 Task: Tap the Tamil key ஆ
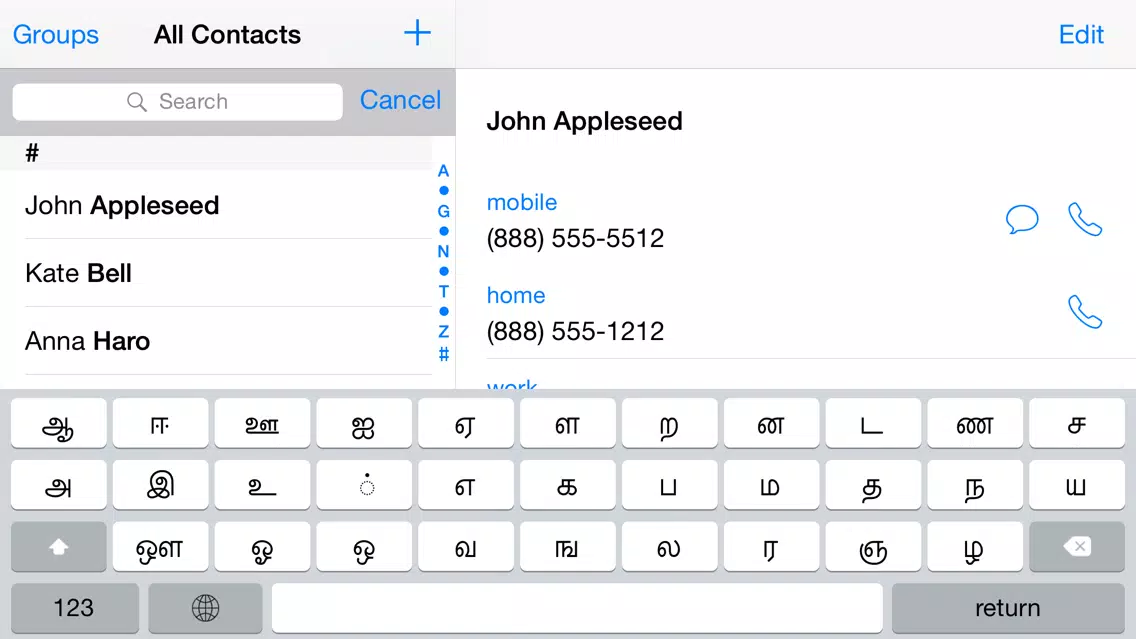(x=59, y=423)
